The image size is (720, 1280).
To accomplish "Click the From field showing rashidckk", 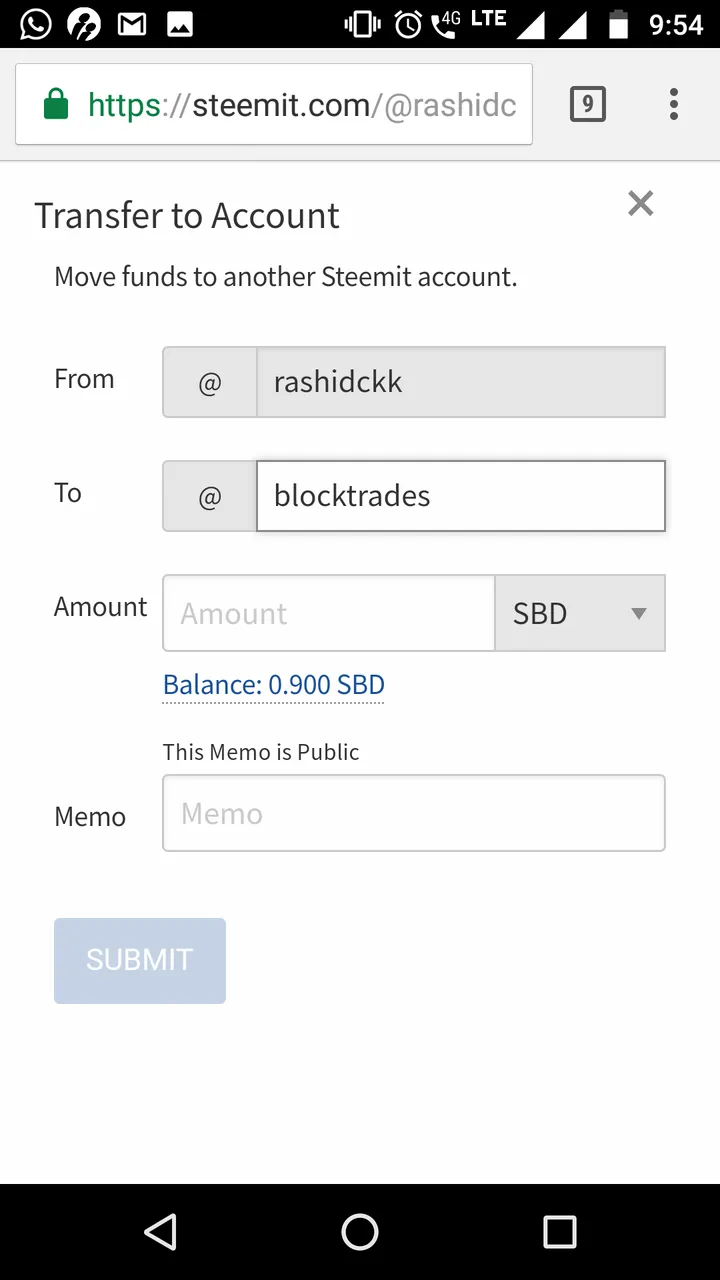I will [x=461, y=382].
